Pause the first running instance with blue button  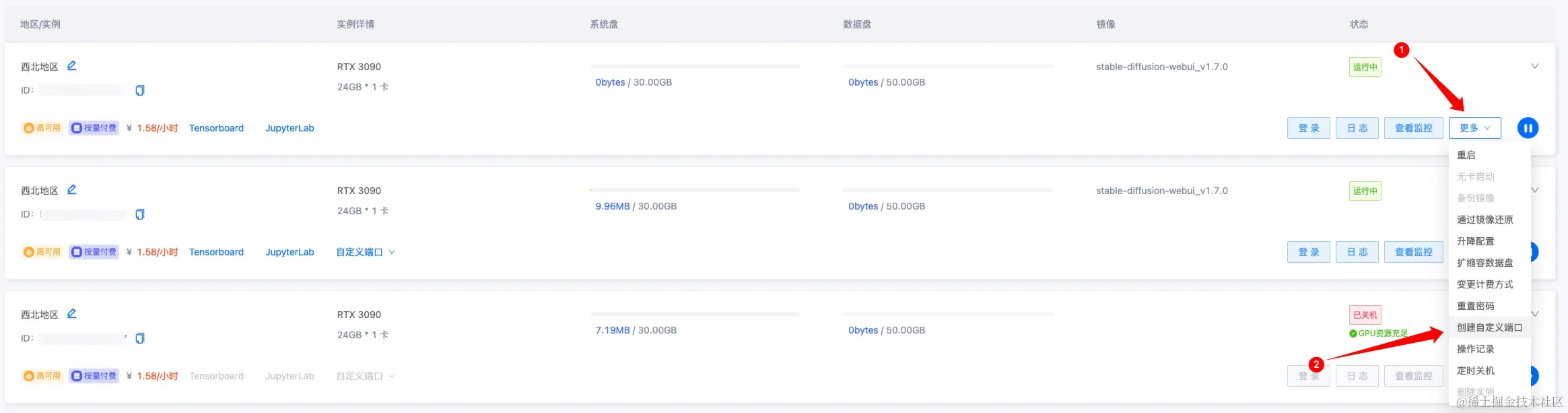(1528, 128)
